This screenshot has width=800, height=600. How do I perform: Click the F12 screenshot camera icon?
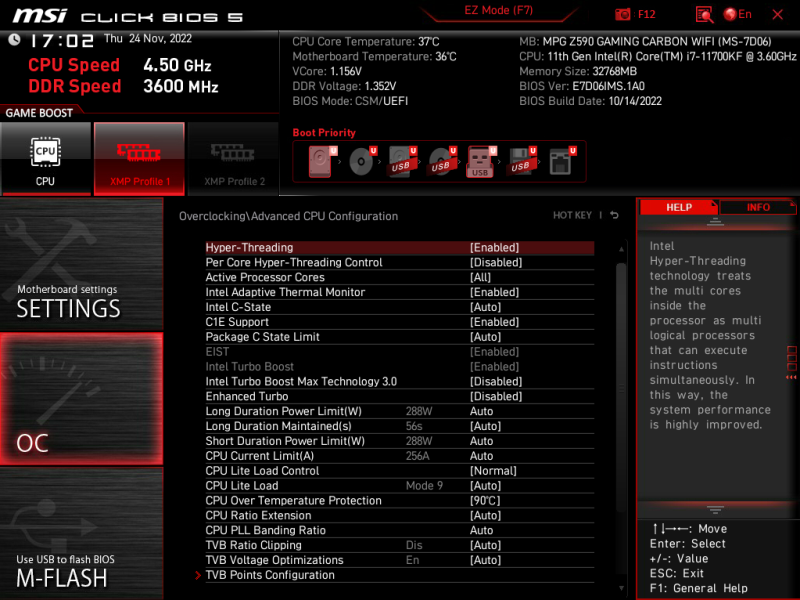click(623, 14)
